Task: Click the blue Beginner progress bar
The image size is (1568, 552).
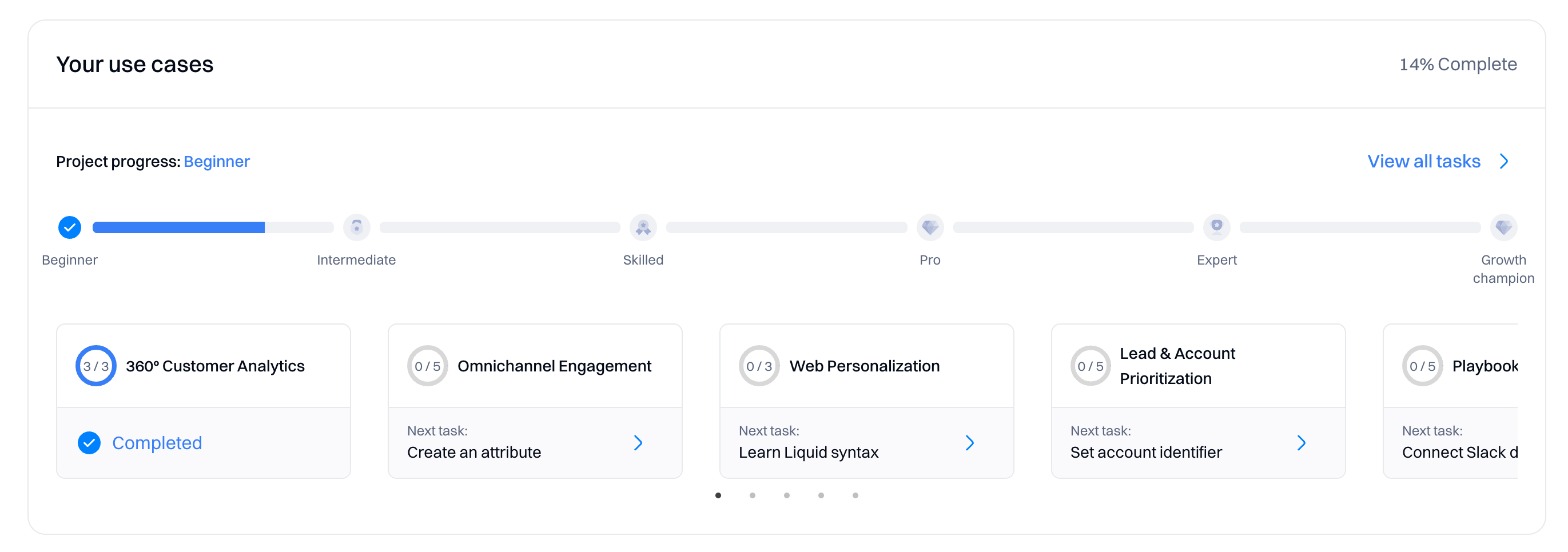Action: pos(178,227)
